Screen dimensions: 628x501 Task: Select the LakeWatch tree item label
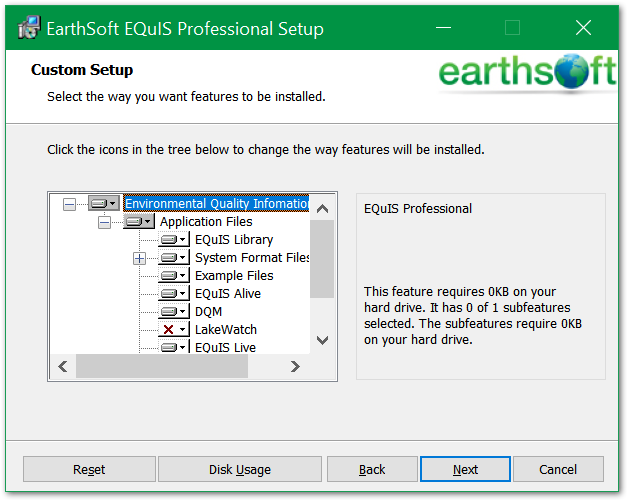pos(225,330)
